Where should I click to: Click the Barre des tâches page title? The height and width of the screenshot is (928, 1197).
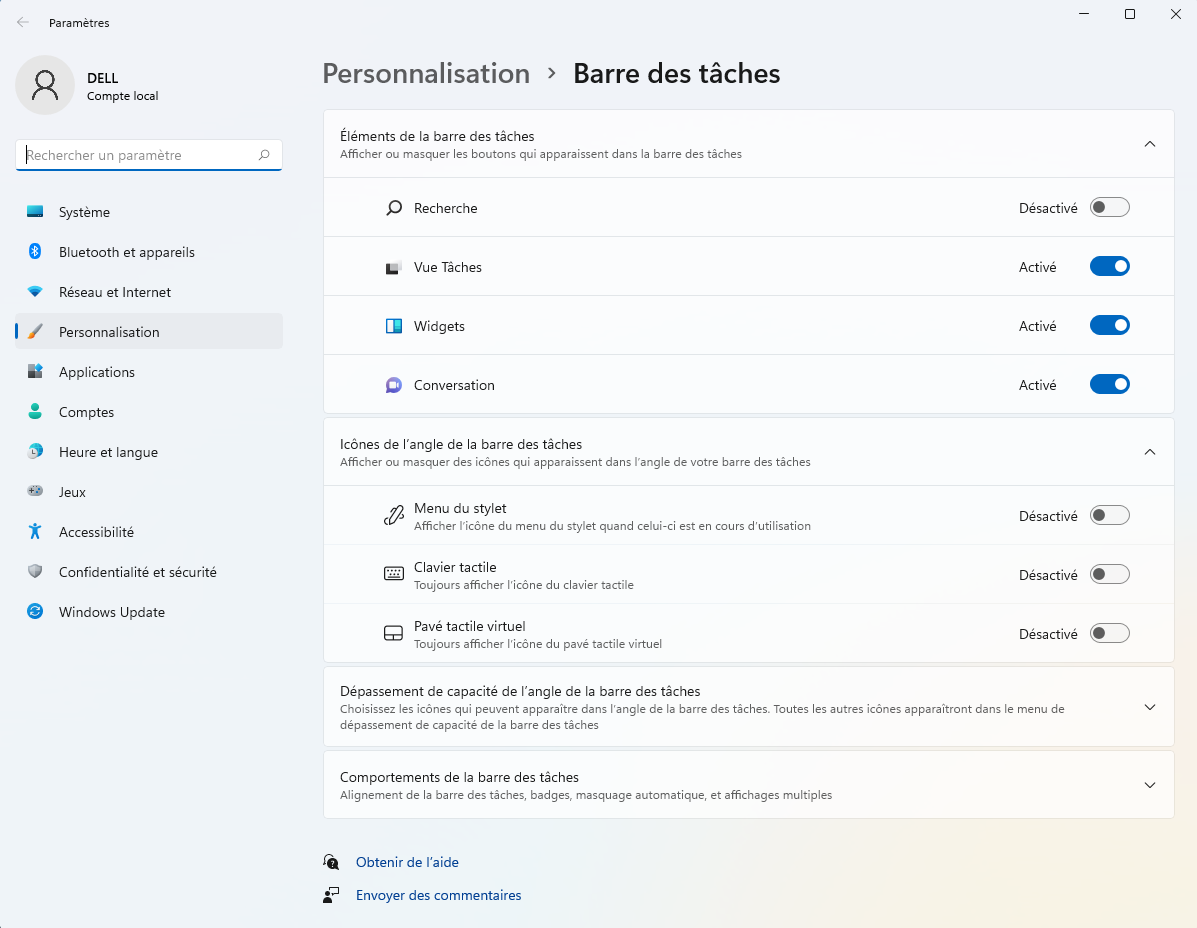tap(676, 73)
